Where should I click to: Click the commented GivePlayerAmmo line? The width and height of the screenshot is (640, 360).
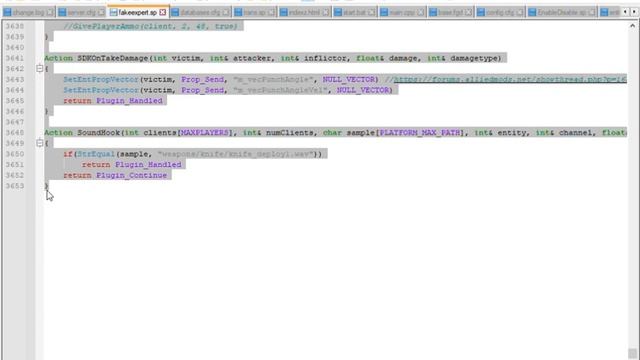click(x=151, y=26)
